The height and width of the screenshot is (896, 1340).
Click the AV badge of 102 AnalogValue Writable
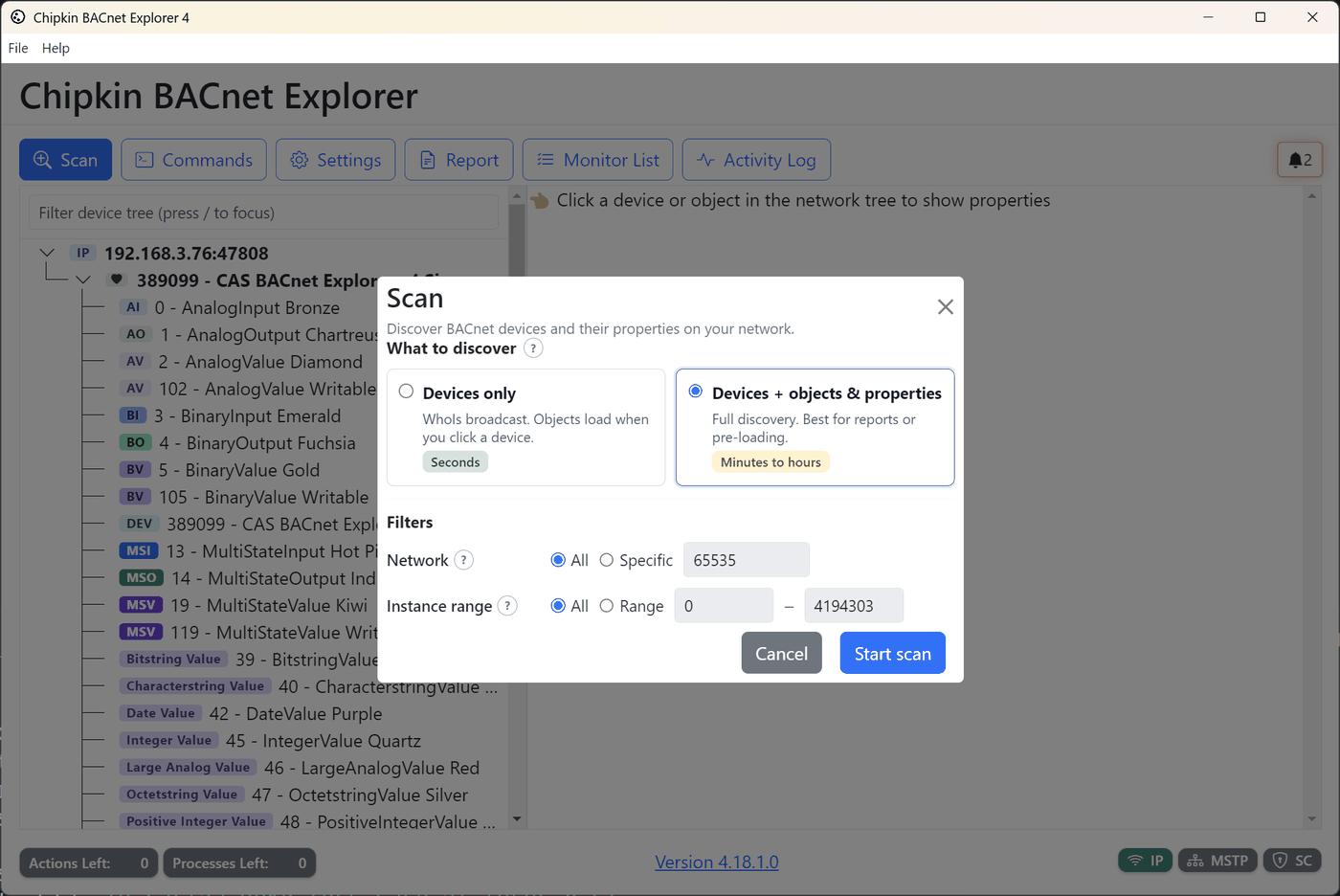[135, 388]
